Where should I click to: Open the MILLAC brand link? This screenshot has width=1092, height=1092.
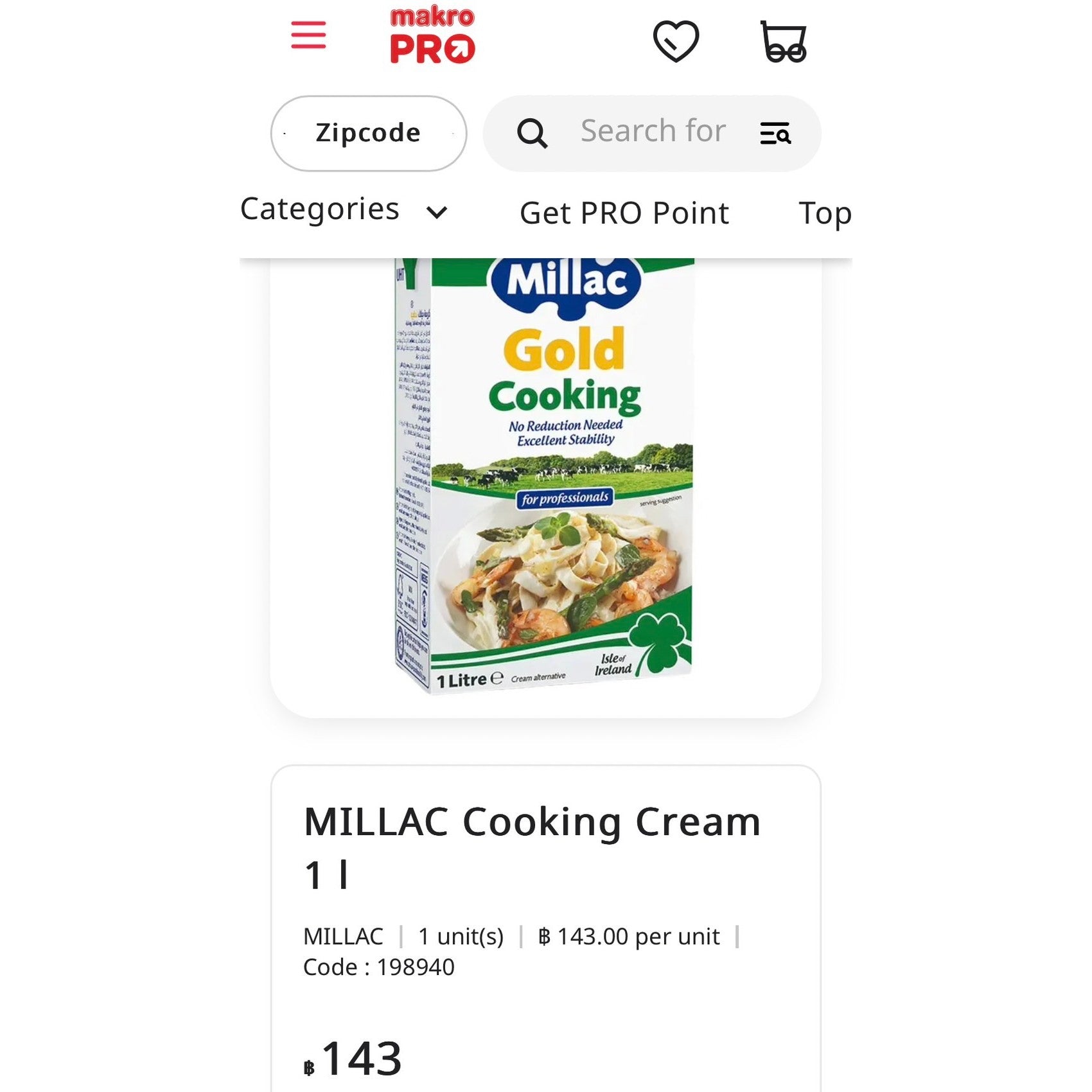click(343, 937)
